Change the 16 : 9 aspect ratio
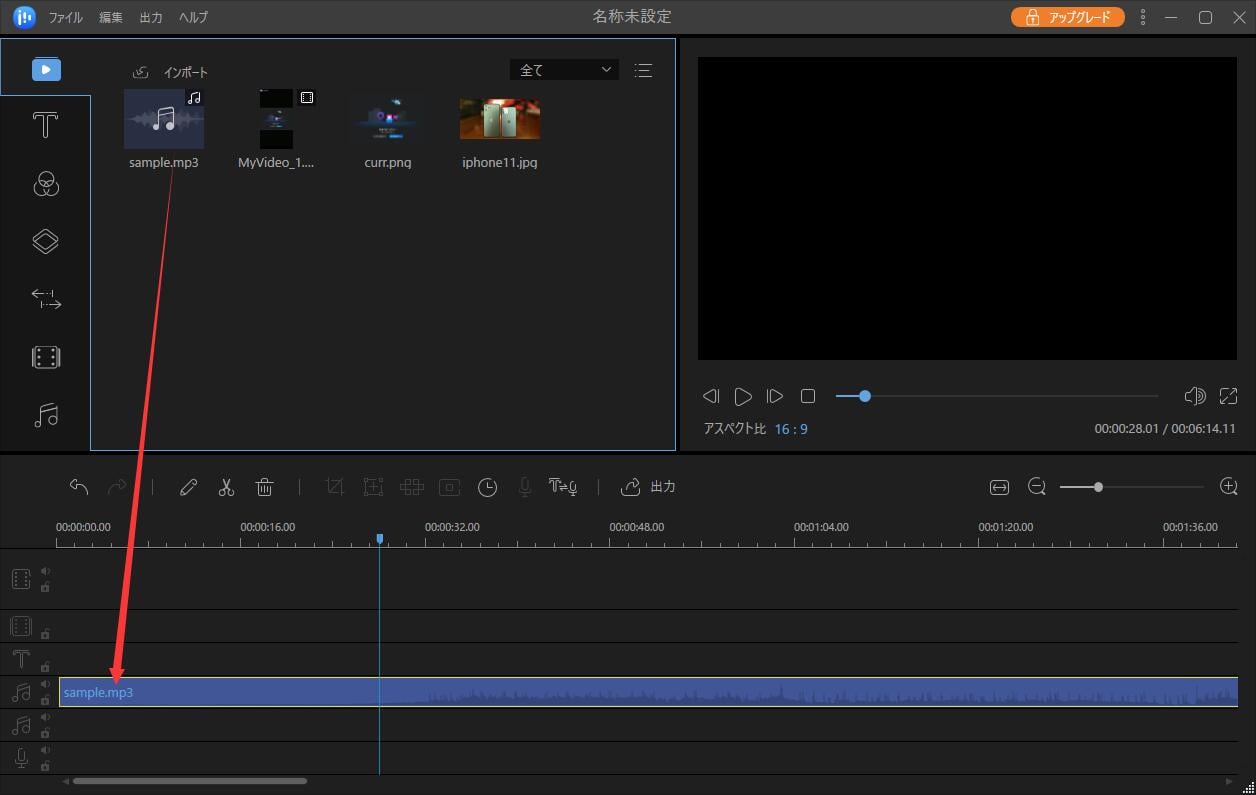Viewport: 1256px width, 795px height. [x=790, y=428]
